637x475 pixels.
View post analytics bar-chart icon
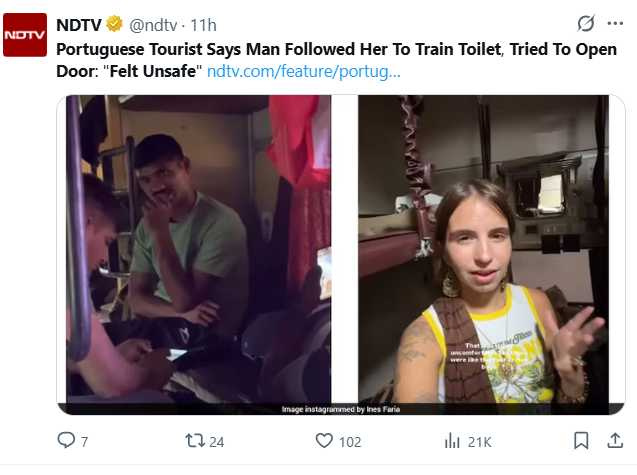452,440
